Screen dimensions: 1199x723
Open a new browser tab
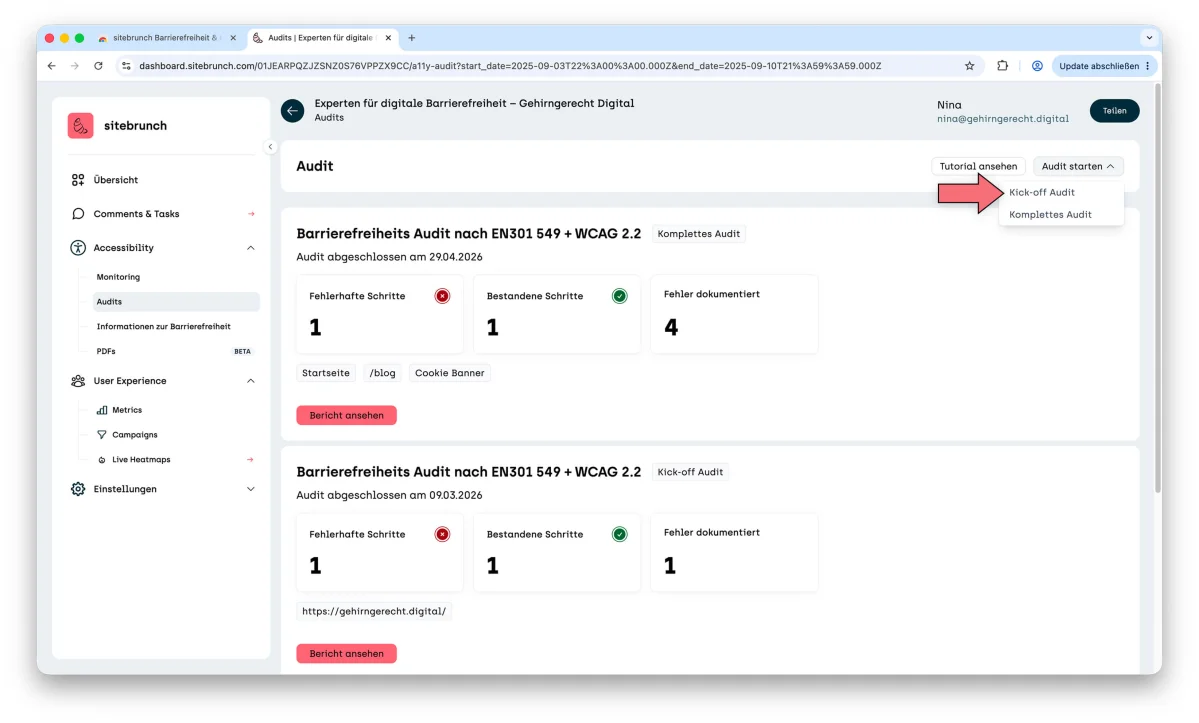(x=411, y=37)
